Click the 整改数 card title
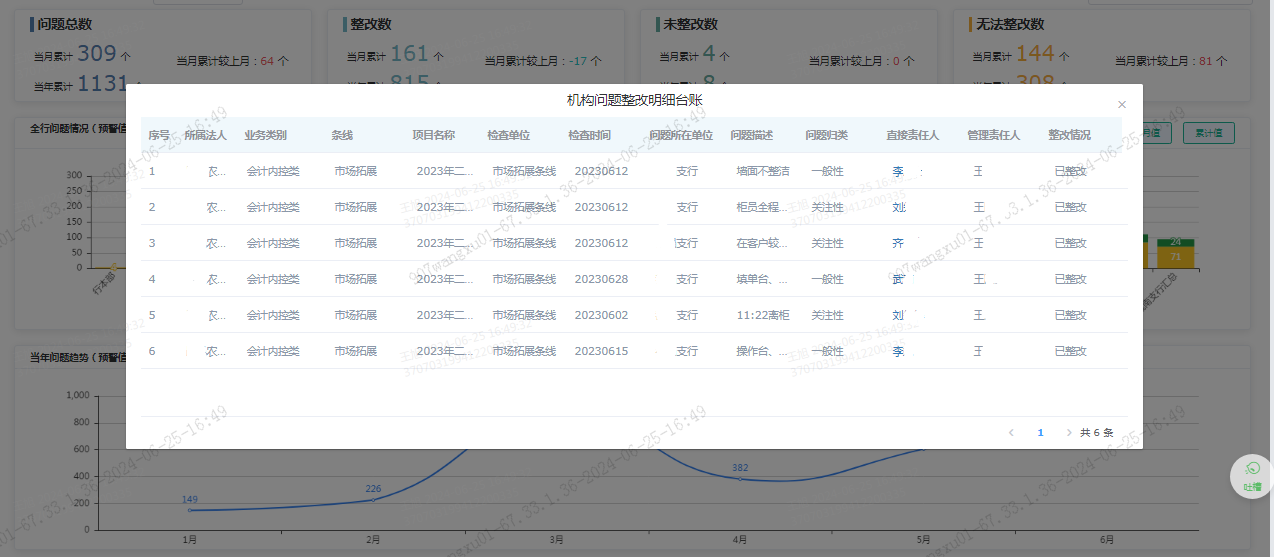The width and height of the screenshot is (1274, 557). point(371,24)
